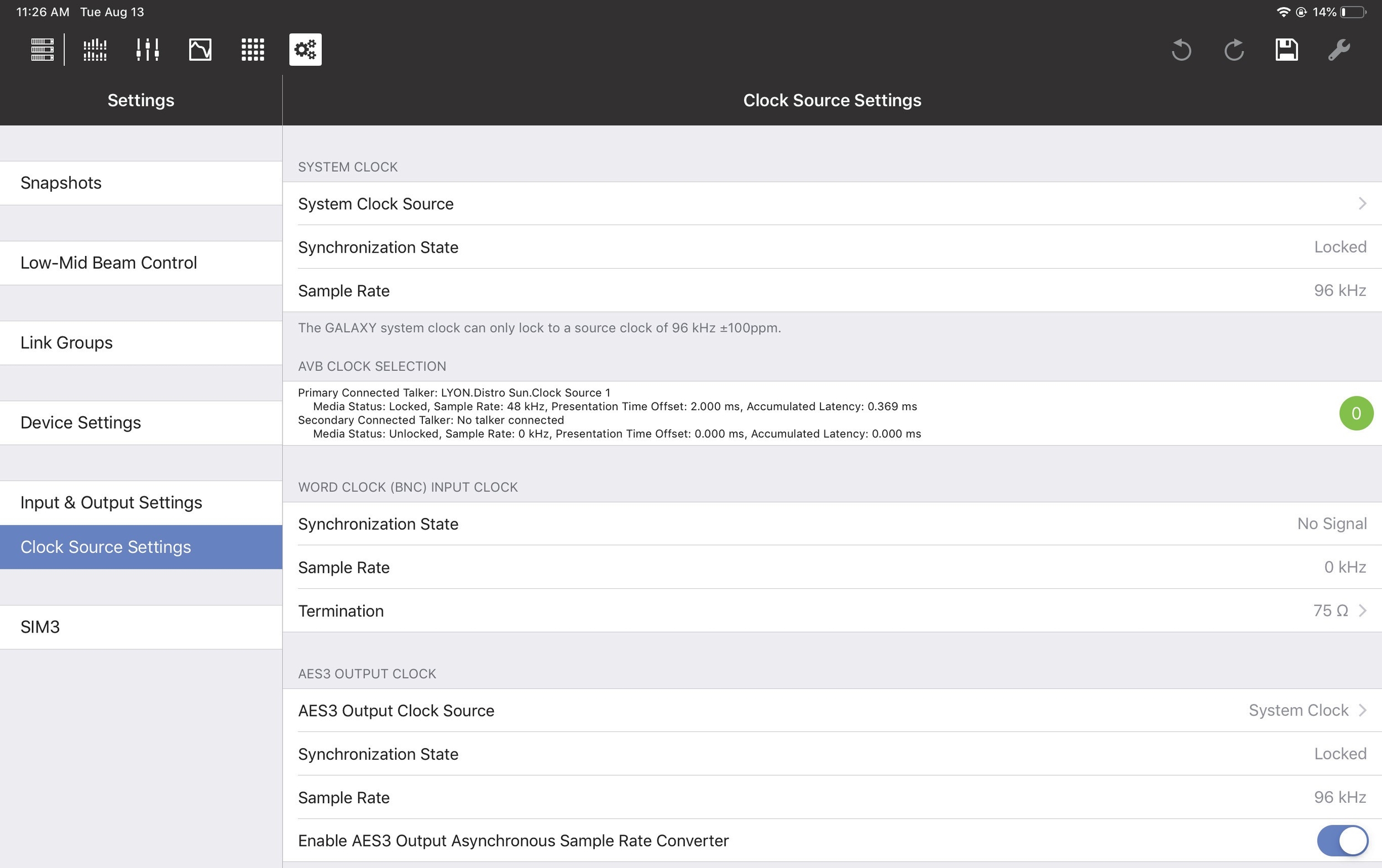Screen dimensions: 1382x868
Task: Open the mixer faders view icon
Action: click(x=148, y=49)
